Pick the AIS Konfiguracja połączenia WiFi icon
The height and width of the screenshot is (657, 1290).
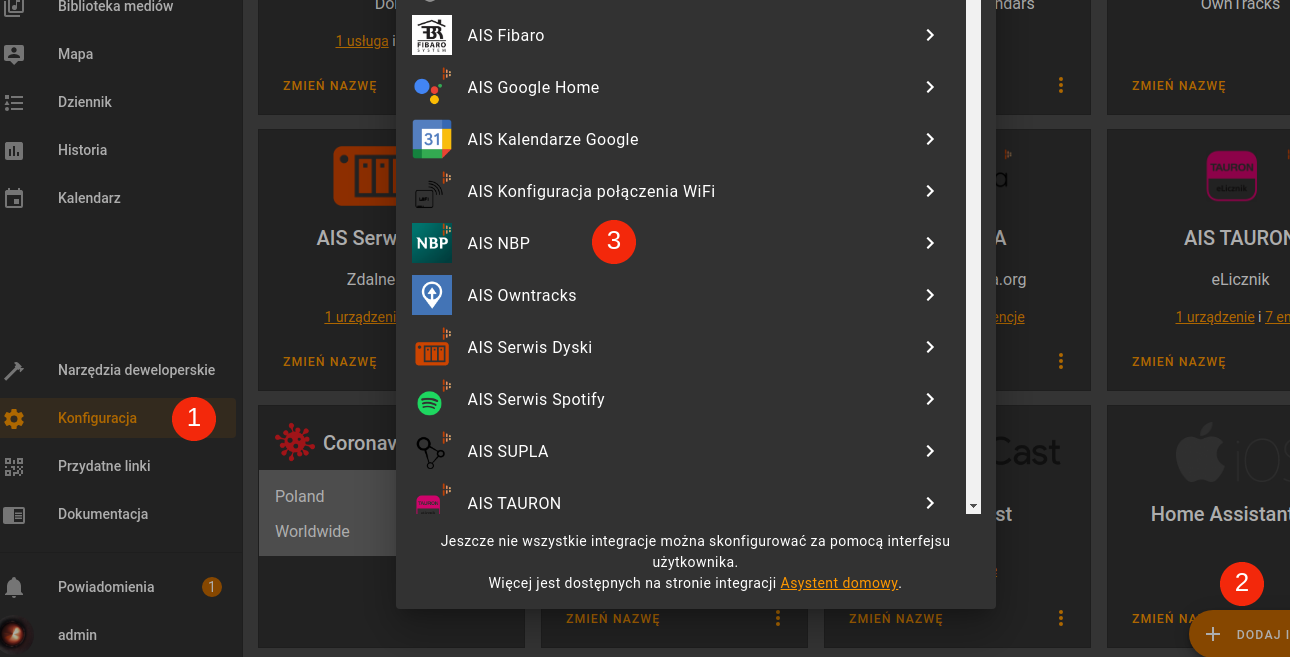click(x=432, y=191)
